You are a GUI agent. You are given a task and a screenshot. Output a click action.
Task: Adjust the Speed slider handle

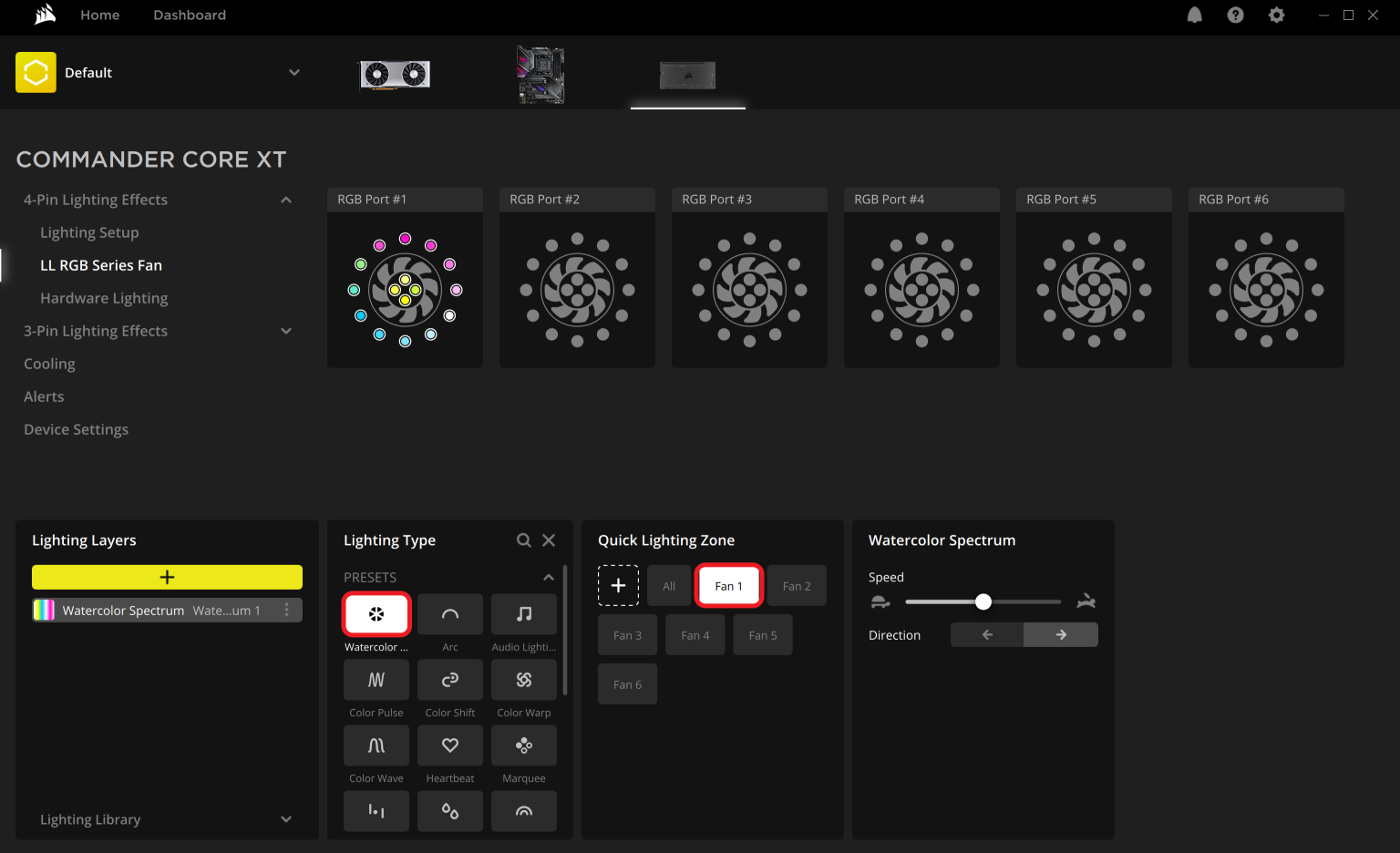tap(983, 601)
